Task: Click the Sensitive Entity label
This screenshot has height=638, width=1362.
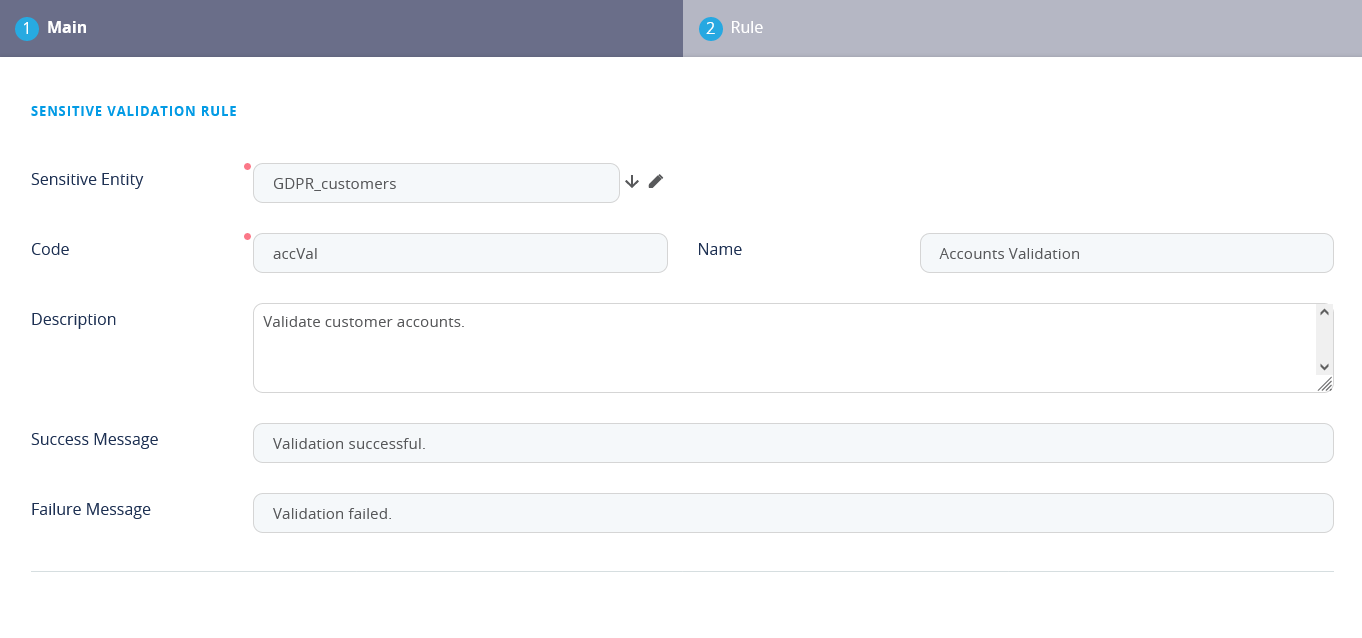Action: (87, 179)
